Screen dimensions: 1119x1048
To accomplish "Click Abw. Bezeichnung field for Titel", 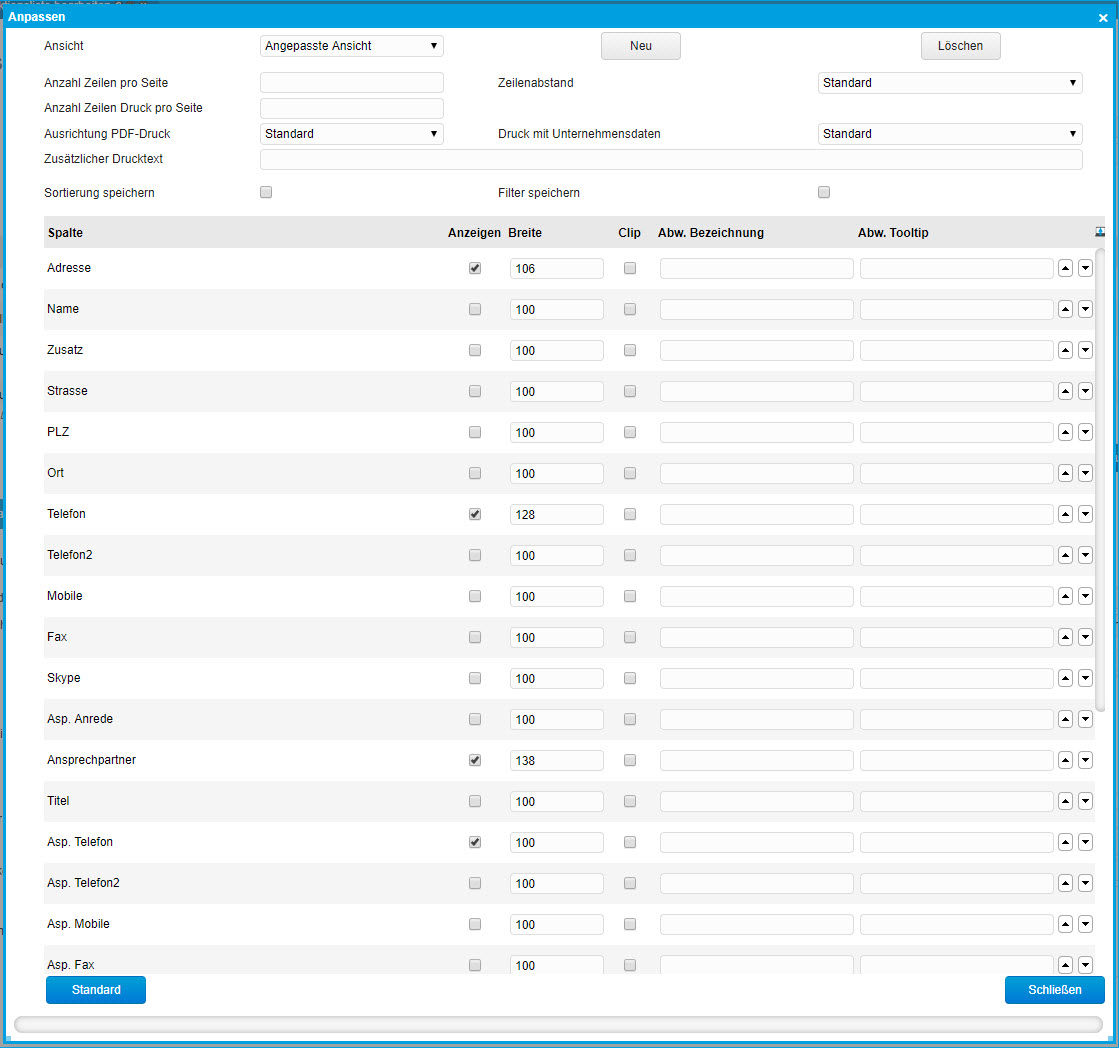I will click(756, 801).
